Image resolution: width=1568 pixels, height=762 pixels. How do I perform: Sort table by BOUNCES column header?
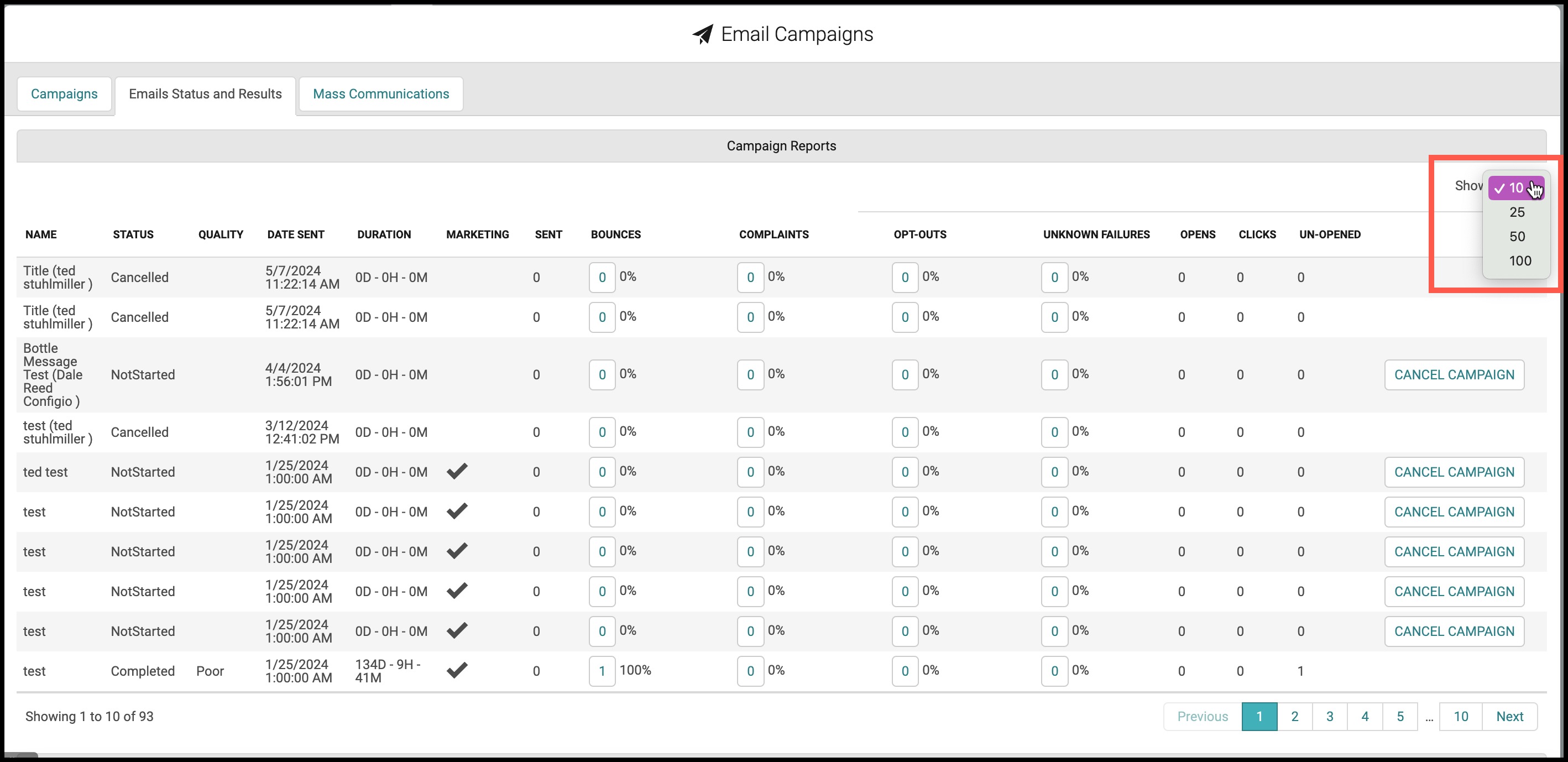click(615, 234)
